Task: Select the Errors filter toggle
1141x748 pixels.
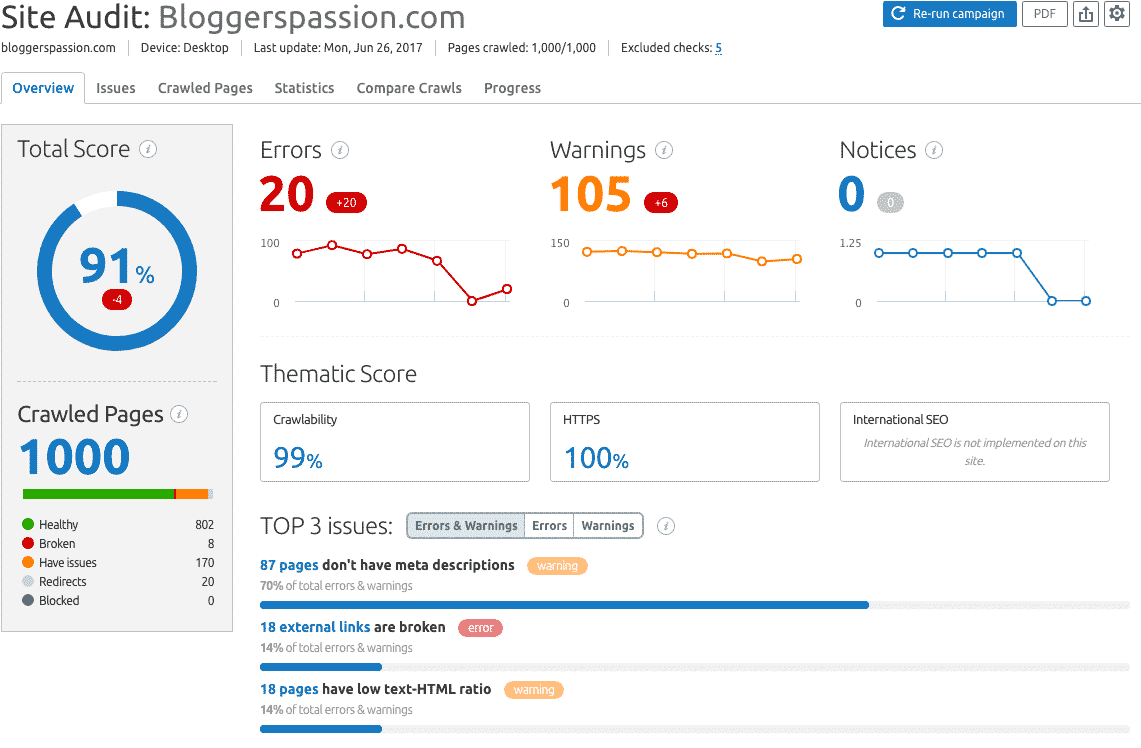Action: (x=549, y=525)
